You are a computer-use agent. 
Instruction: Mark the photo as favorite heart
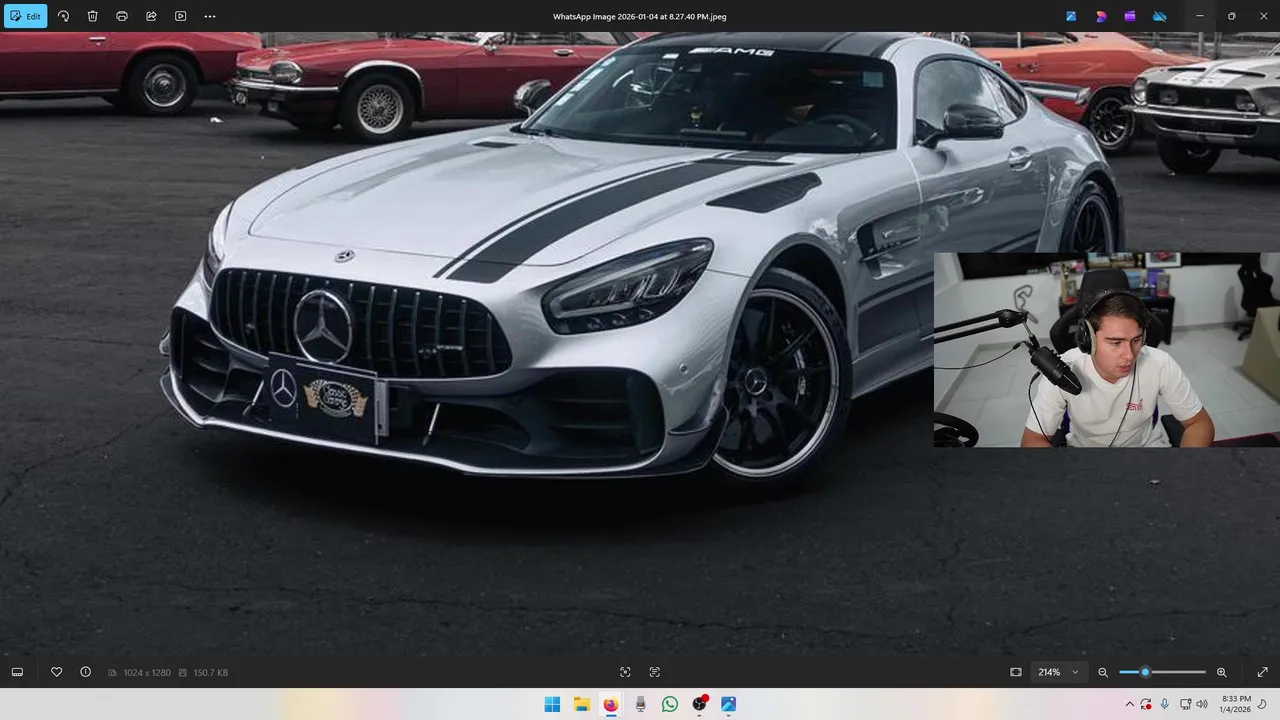tap(56, 672)
